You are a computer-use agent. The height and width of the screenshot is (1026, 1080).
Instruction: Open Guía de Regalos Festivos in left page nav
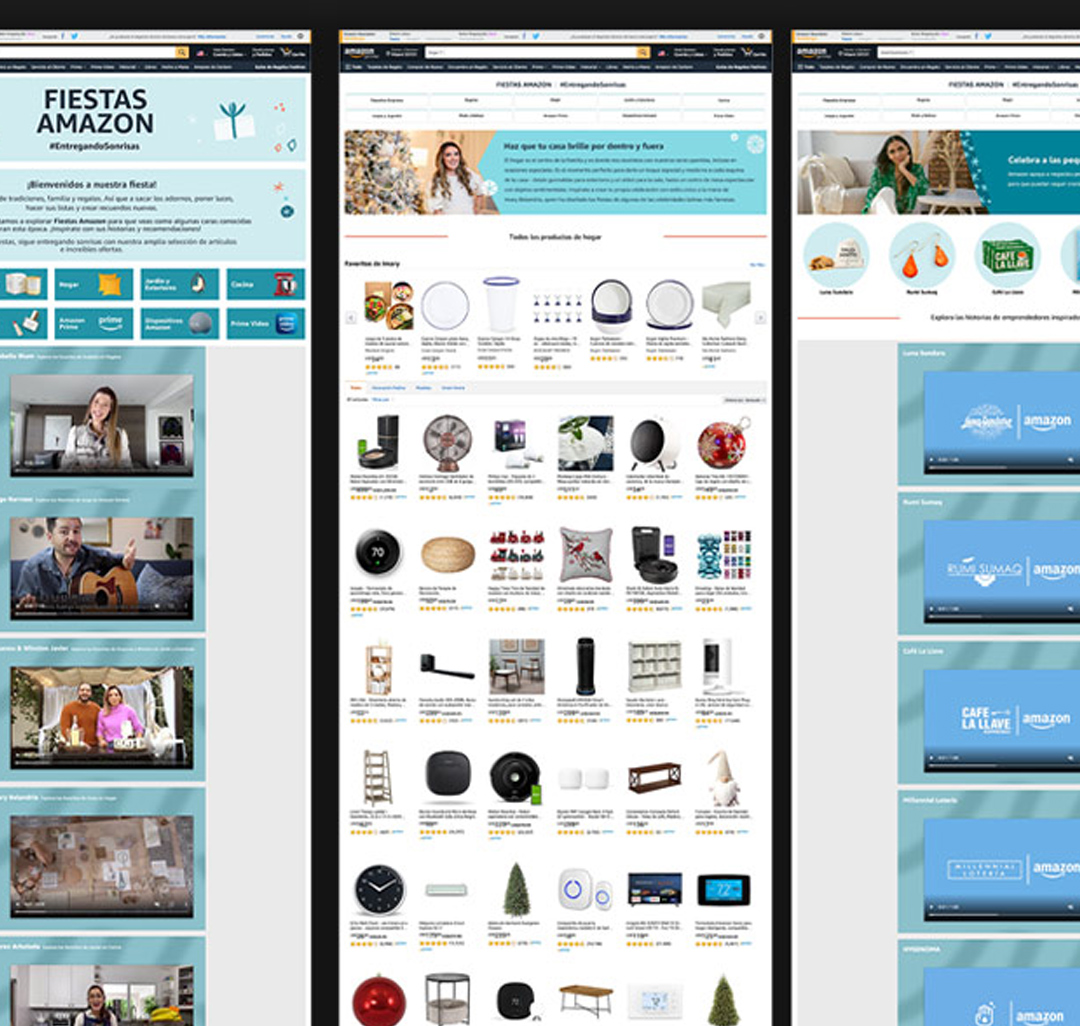tap(280, 67)
